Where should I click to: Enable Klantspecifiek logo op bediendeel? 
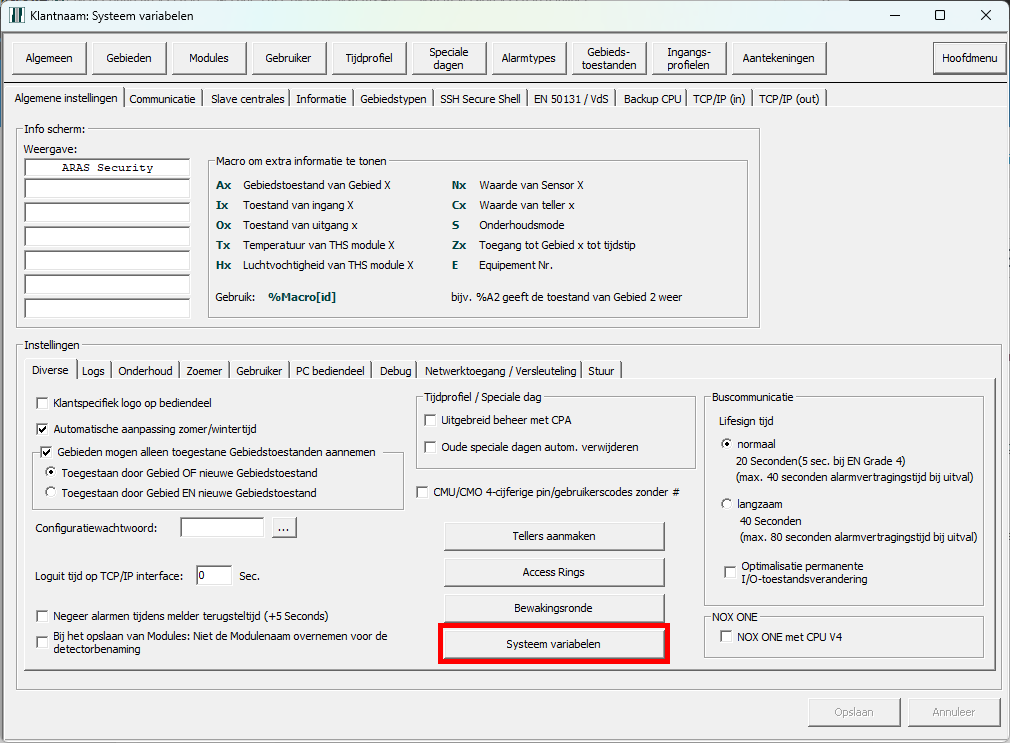(43, 404)
